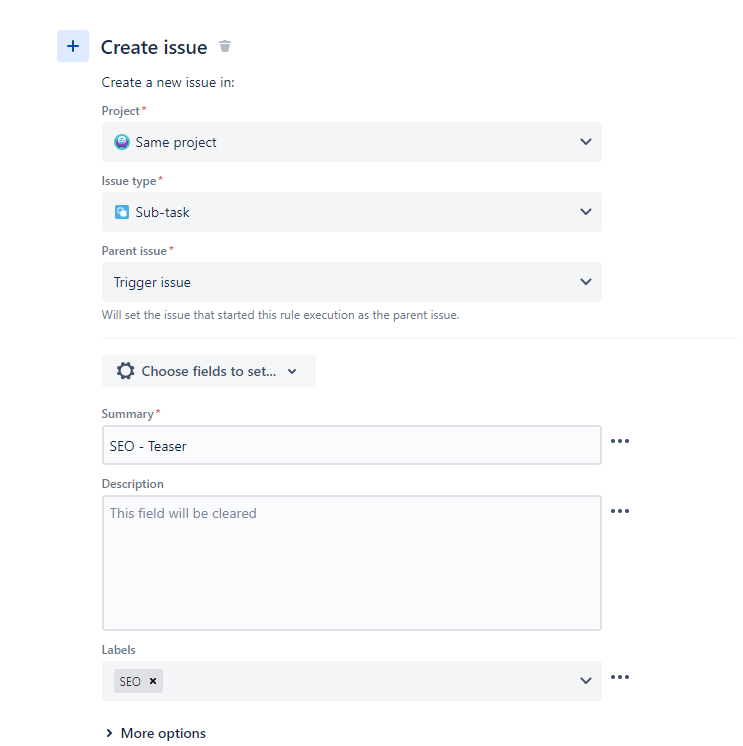Open the Choose fields to set menu

point(209,371)
